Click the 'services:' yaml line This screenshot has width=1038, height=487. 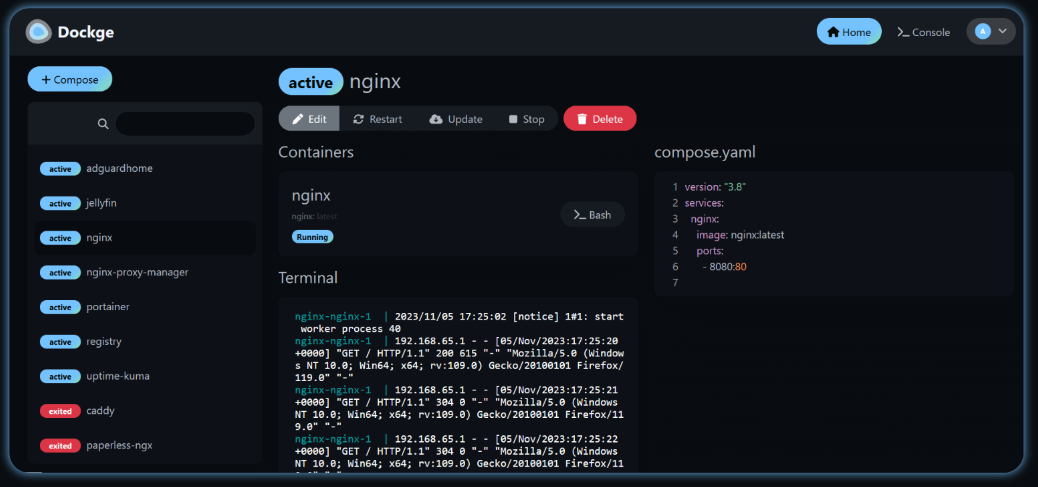point(704,202)
